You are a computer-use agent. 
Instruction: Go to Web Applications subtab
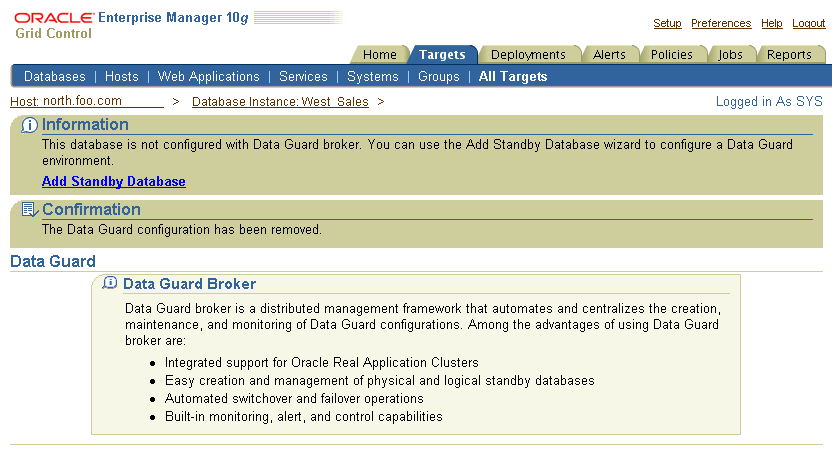209,77
